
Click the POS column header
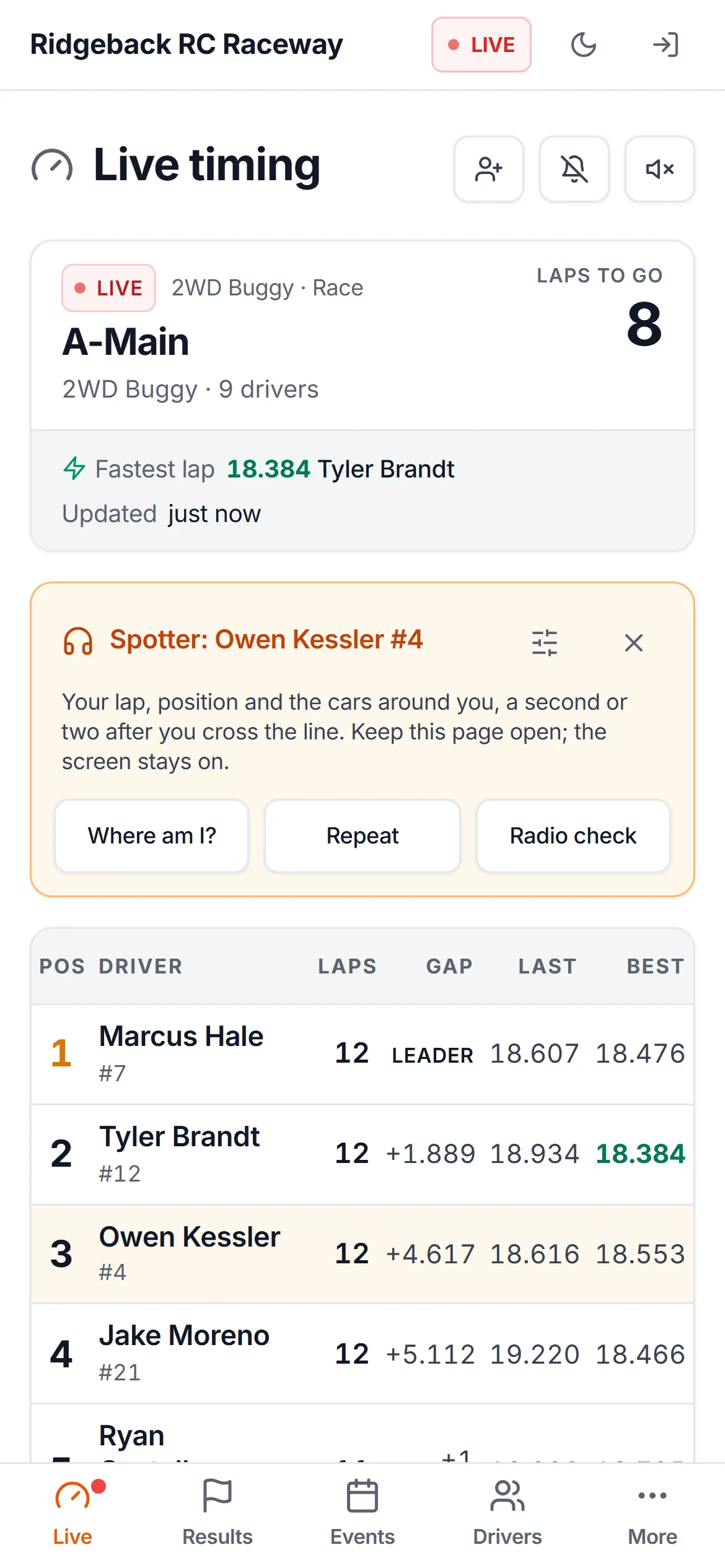click(x=62, y=967)
